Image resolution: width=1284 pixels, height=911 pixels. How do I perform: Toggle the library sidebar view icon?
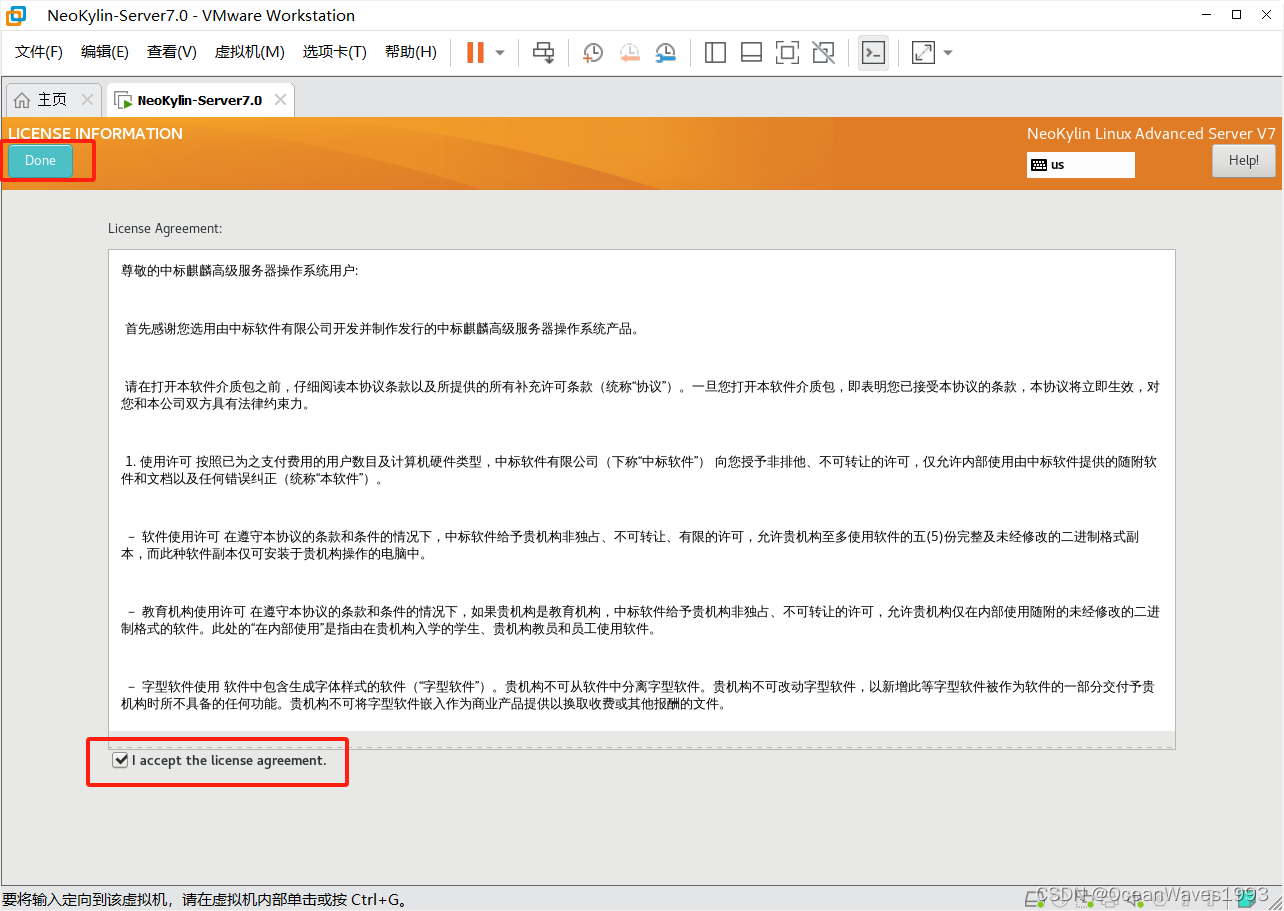pyautogui.click(x=715, y=52)
